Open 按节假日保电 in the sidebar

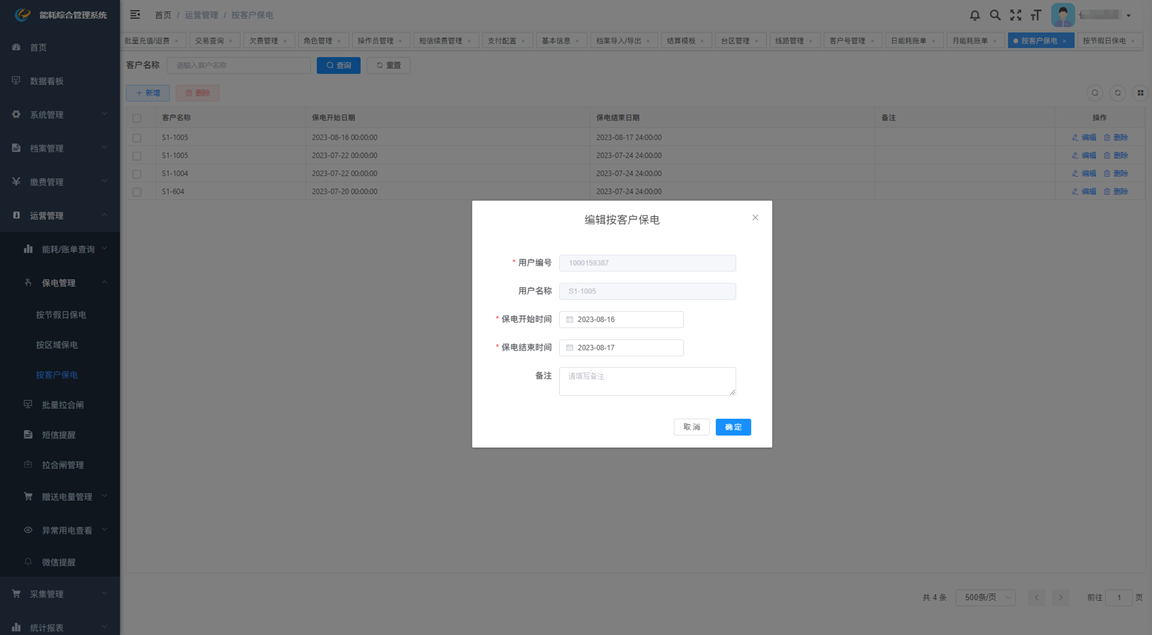[61, 315]
